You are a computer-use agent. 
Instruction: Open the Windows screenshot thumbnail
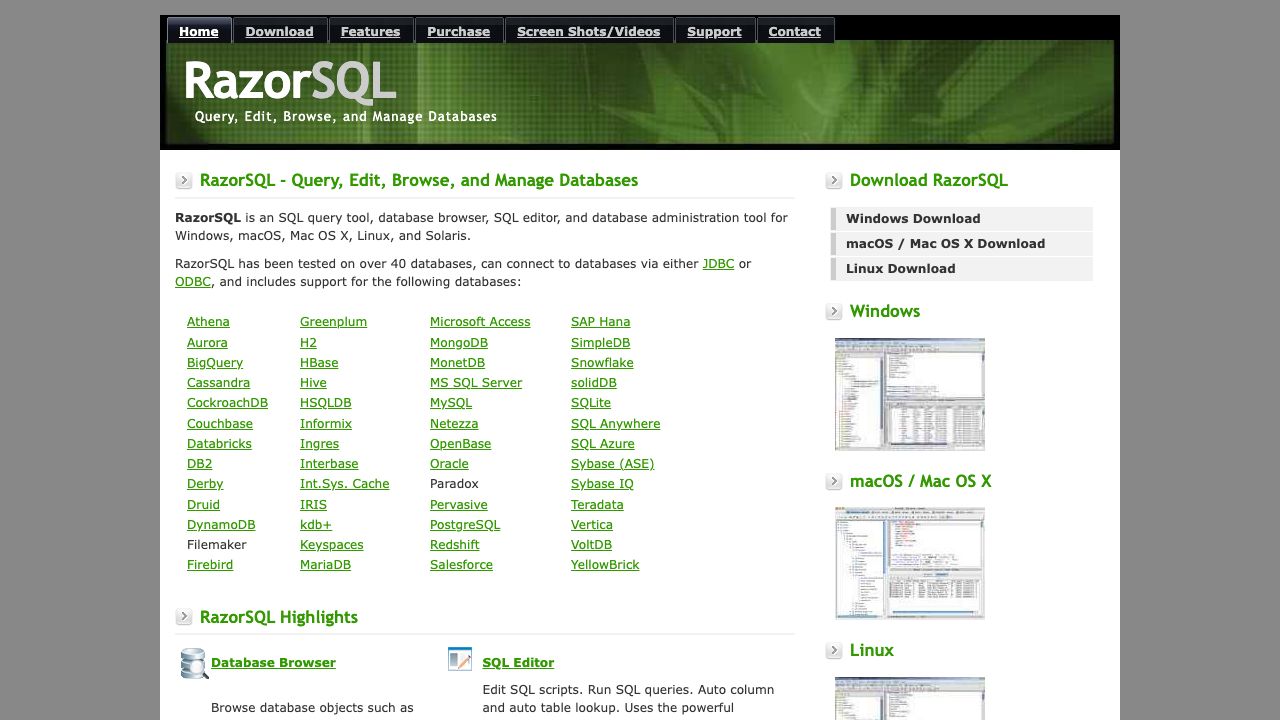(910, 394)
